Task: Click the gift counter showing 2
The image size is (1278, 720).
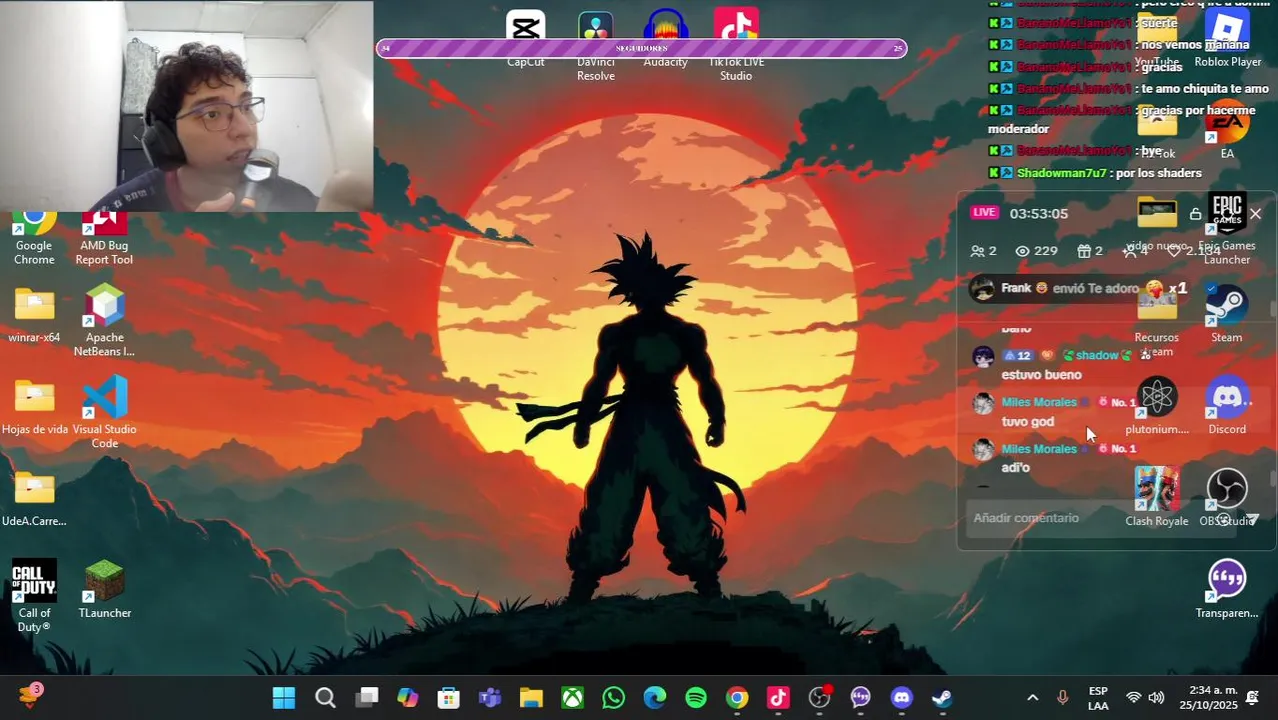Action: [1090, 251]
